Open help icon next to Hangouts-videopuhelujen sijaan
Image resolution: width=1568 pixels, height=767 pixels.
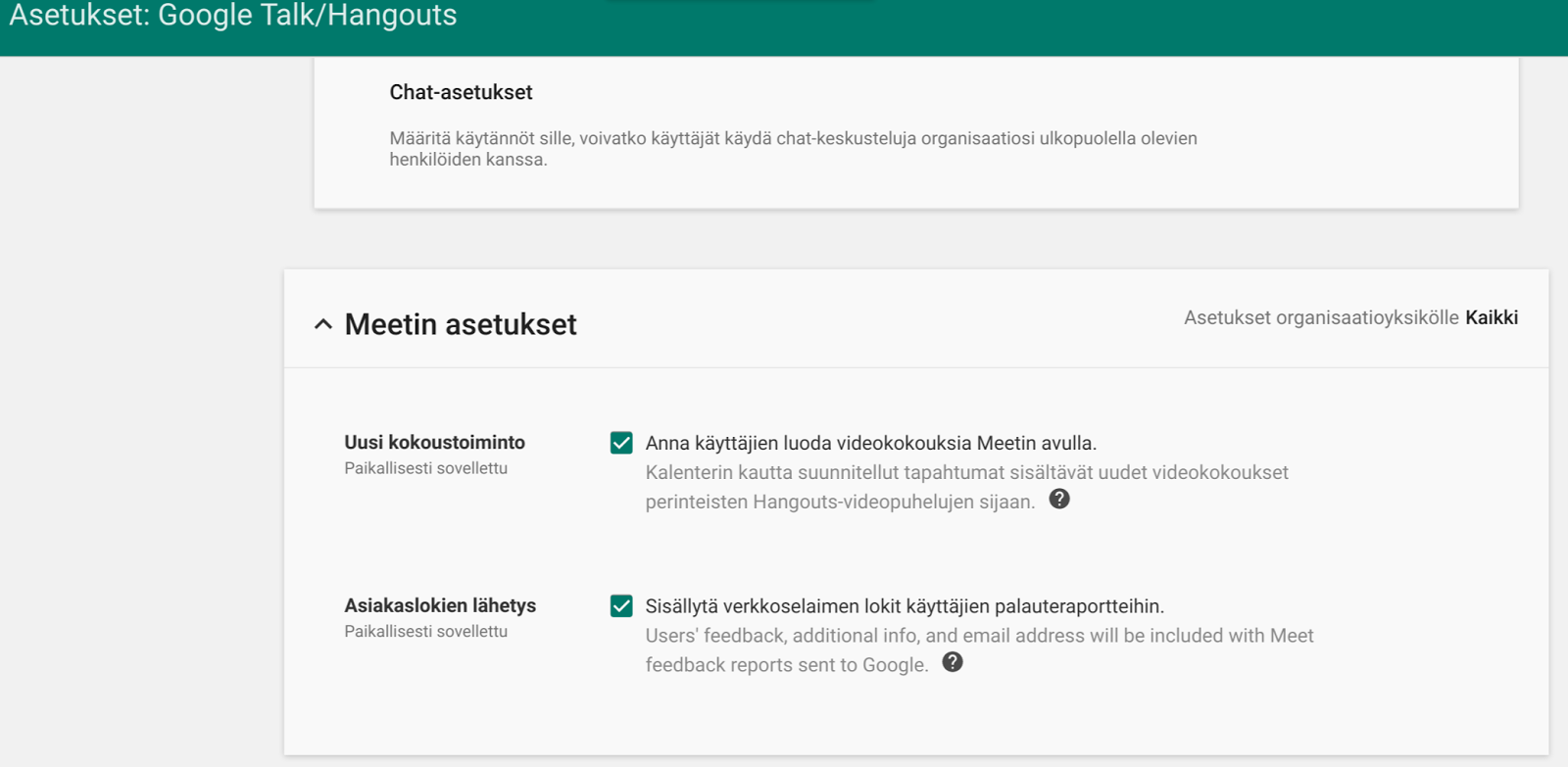click(1059, 499)
